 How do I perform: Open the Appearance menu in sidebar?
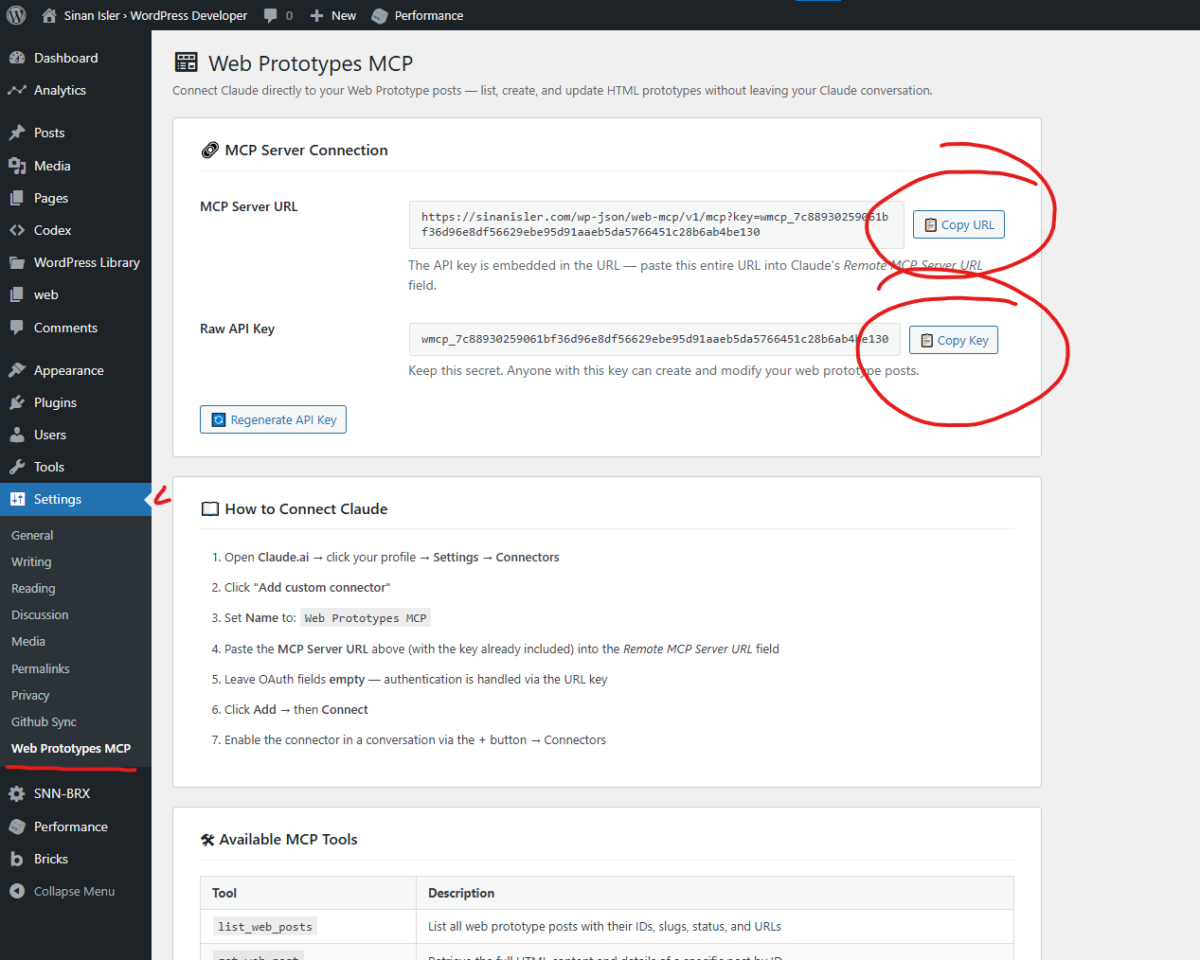(68, 370)
